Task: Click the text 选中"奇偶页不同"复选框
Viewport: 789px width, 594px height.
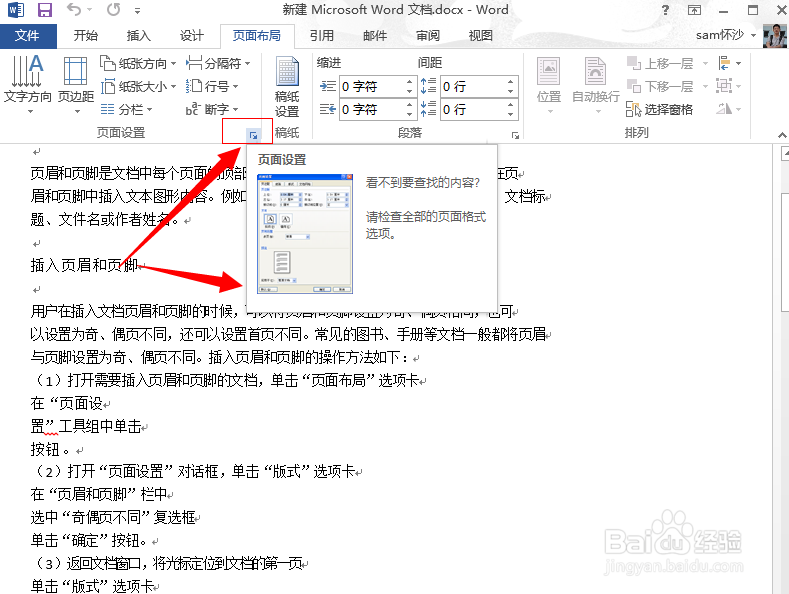Action: pos(113,518)
